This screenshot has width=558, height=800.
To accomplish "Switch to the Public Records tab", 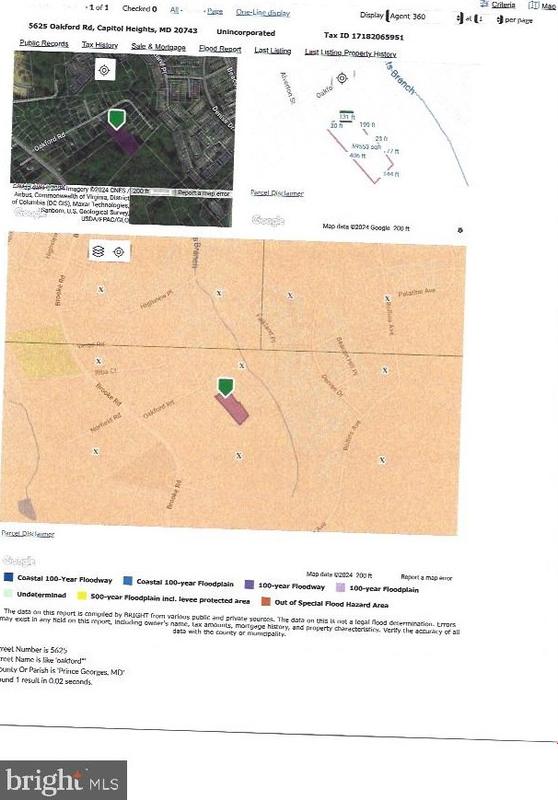I will click(44, 43).
